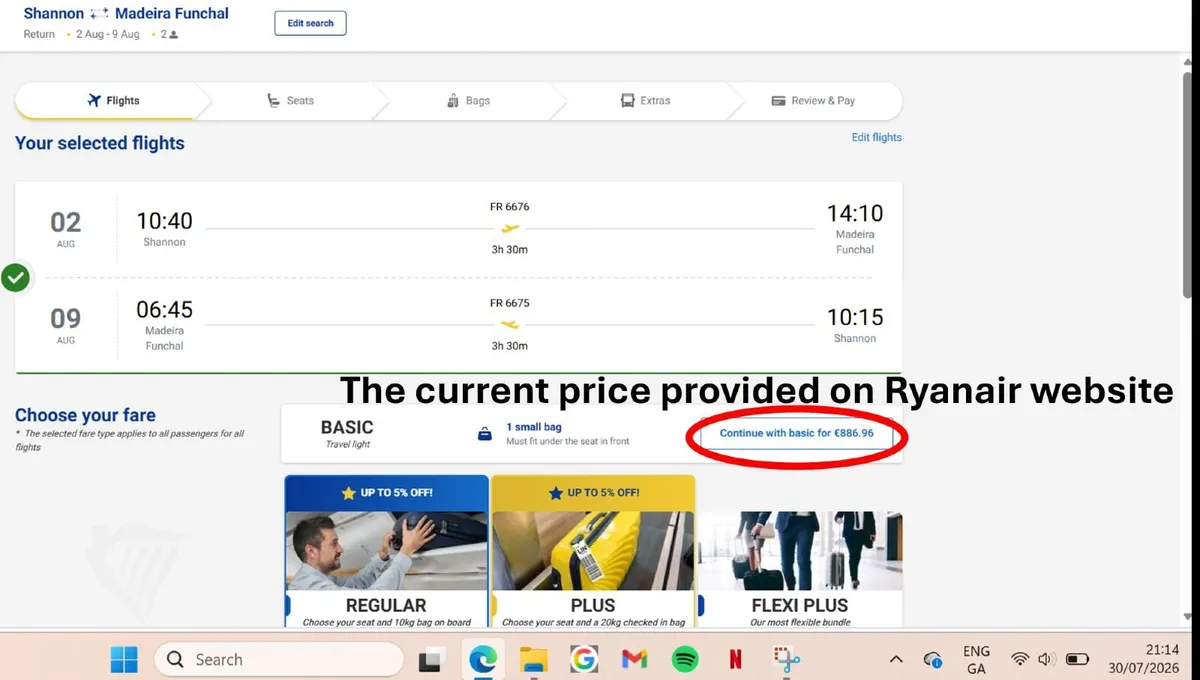Open File Explorer from the taskbar
Viewport: 1200px width, 680px height.
pos(534,659)
